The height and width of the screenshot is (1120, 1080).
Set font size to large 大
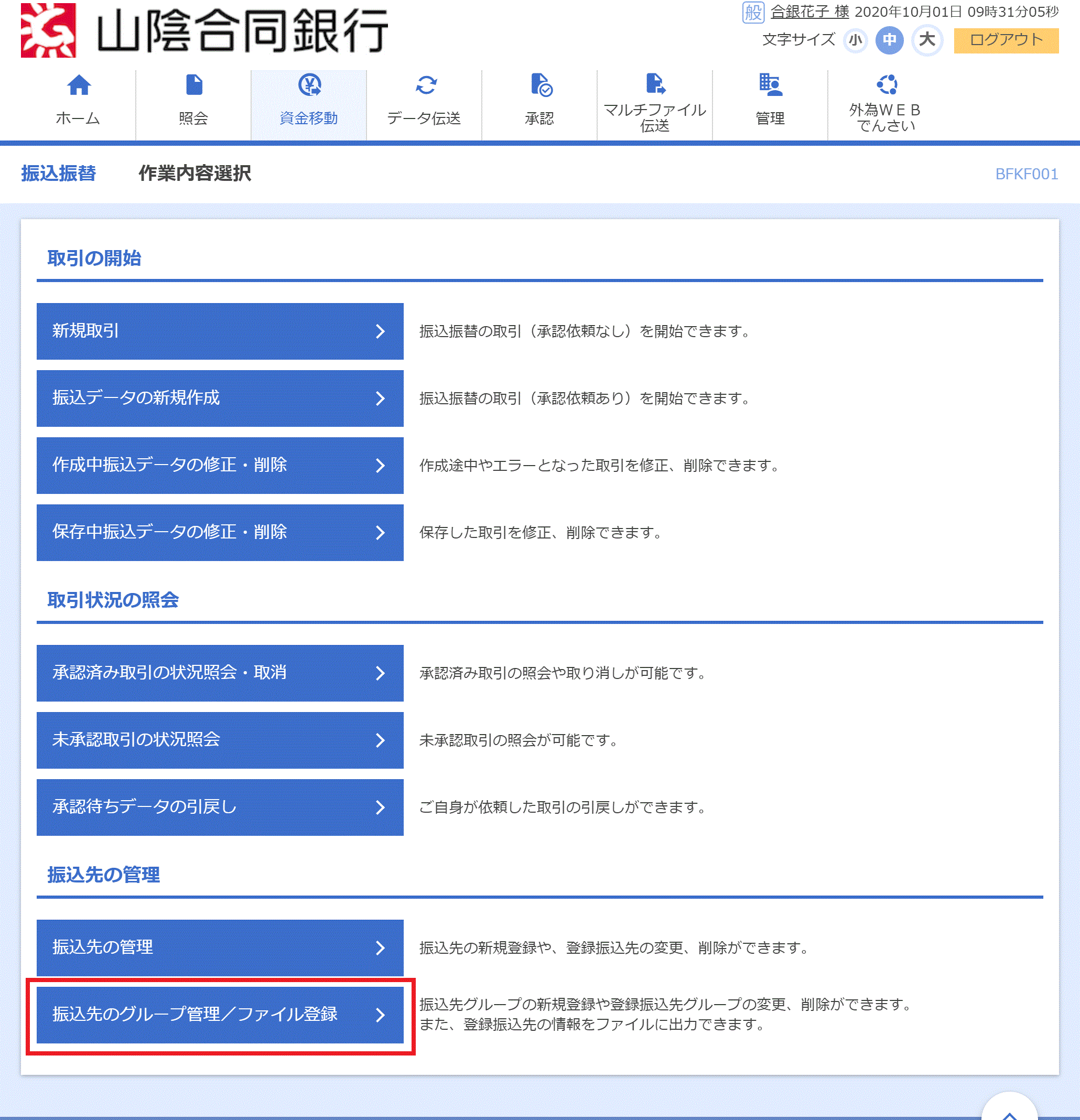(x=926, y=40)
